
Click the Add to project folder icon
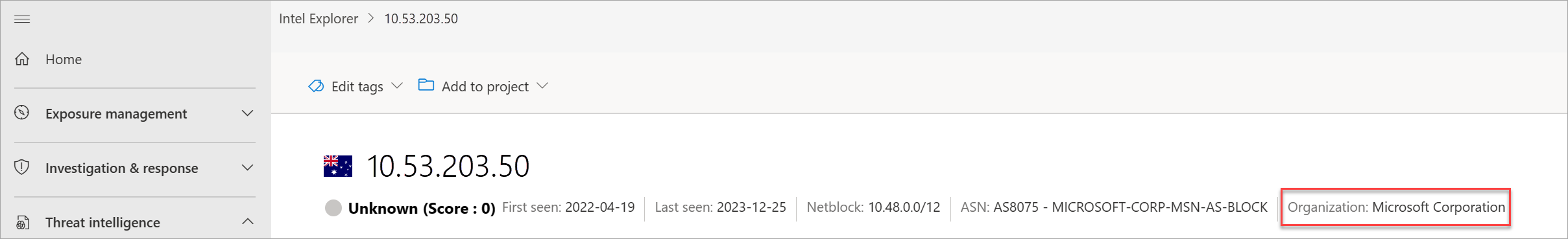point(426,85)
